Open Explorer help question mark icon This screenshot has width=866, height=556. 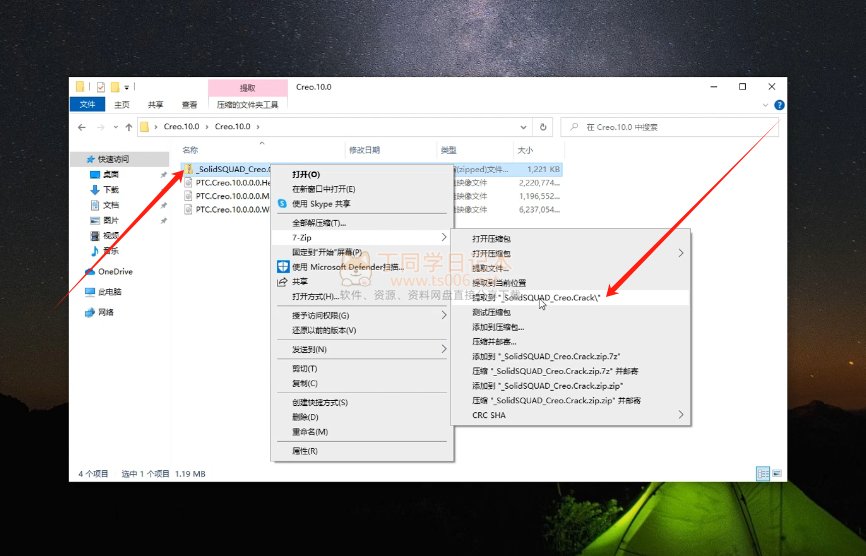click(779, 105)
